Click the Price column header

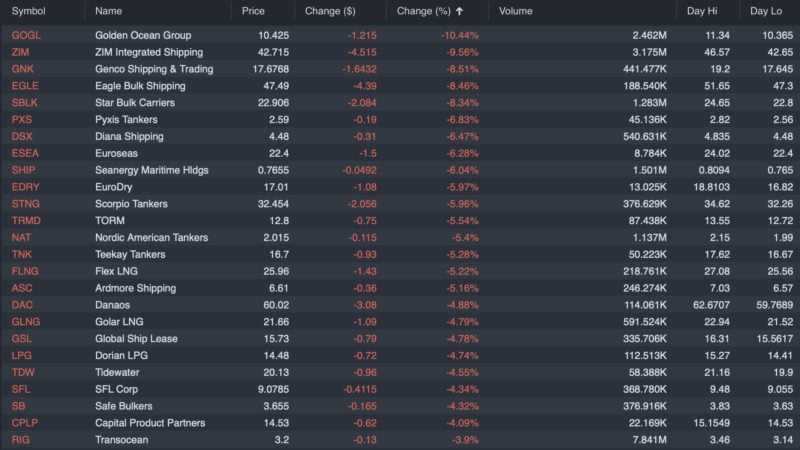coord(254,12)
